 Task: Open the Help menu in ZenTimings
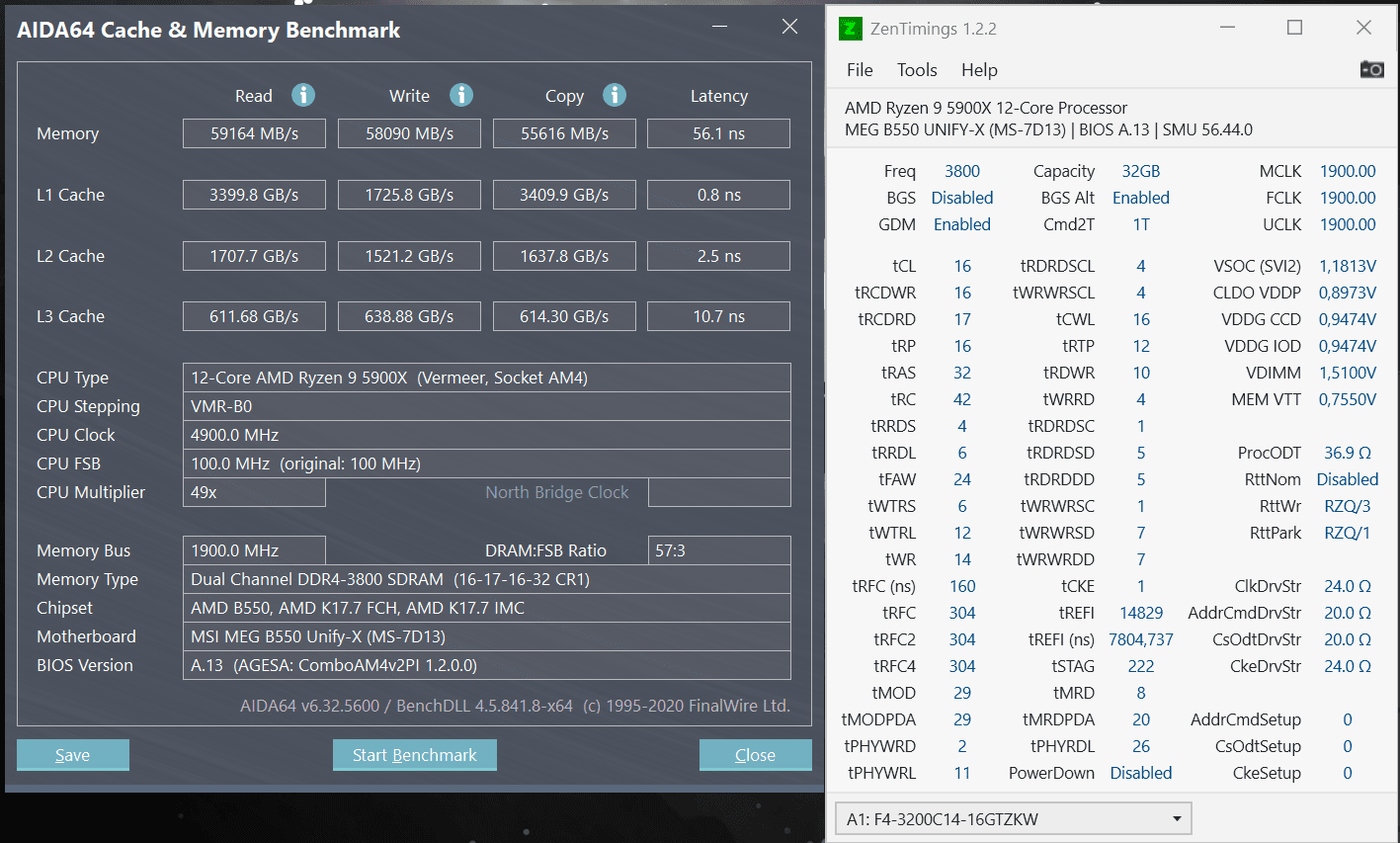point(979,70)
